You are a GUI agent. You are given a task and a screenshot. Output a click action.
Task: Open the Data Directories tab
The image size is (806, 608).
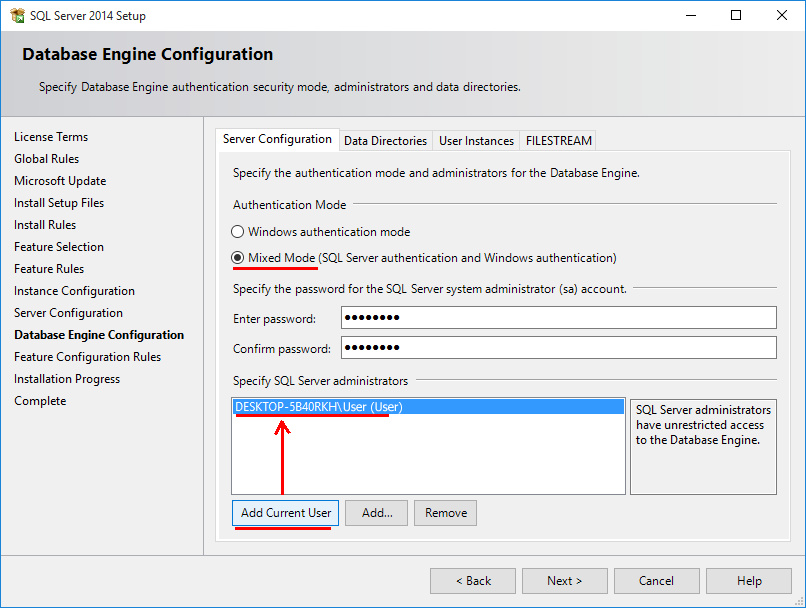[386, 141]
